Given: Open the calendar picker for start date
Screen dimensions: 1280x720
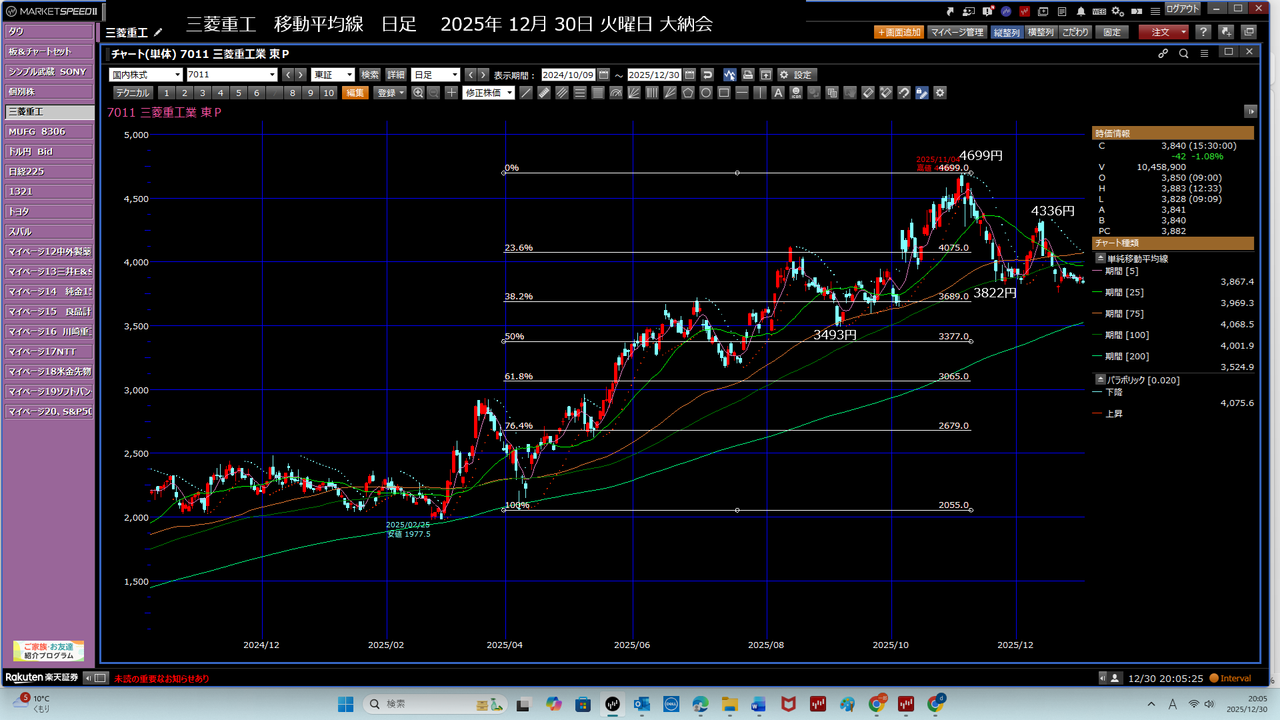Looking at the screenshot, I should pos(603,75).
